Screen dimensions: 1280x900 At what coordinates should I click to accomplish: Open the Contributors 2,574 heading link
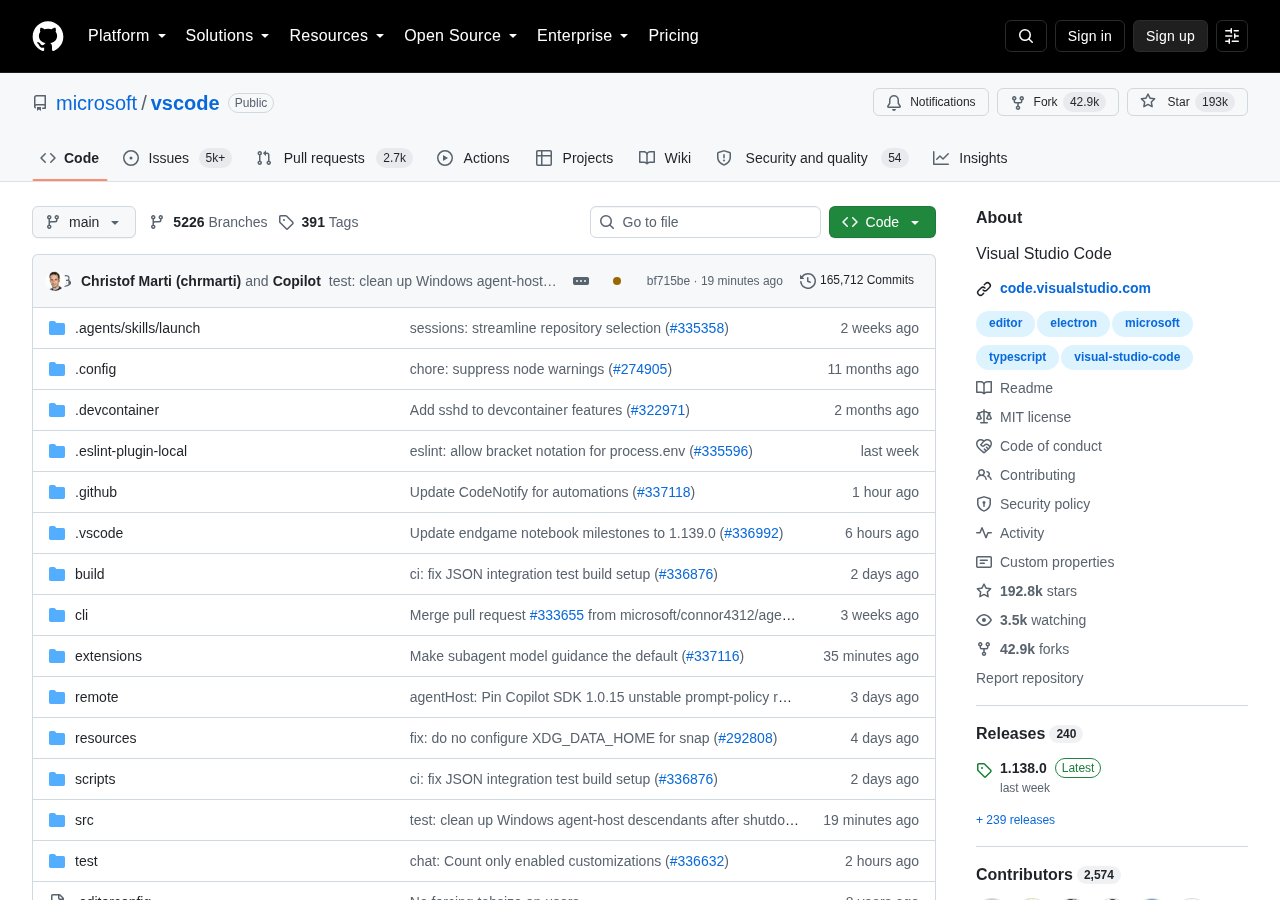pos(1048,875)
